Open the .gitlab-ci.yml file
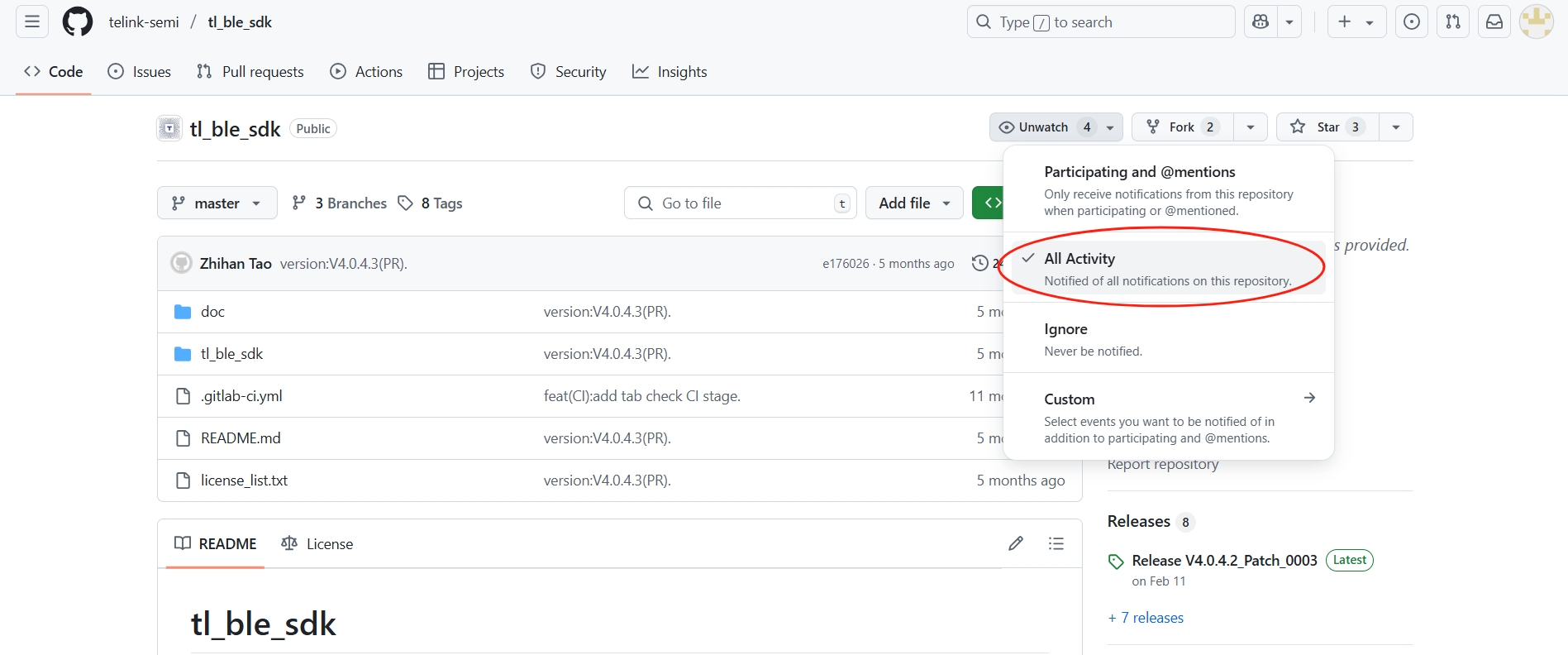 241,396
